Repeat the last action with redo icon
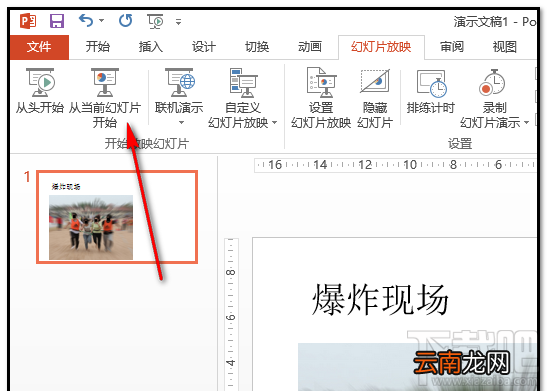The image size is (547, 391). [x=126, y=21]
